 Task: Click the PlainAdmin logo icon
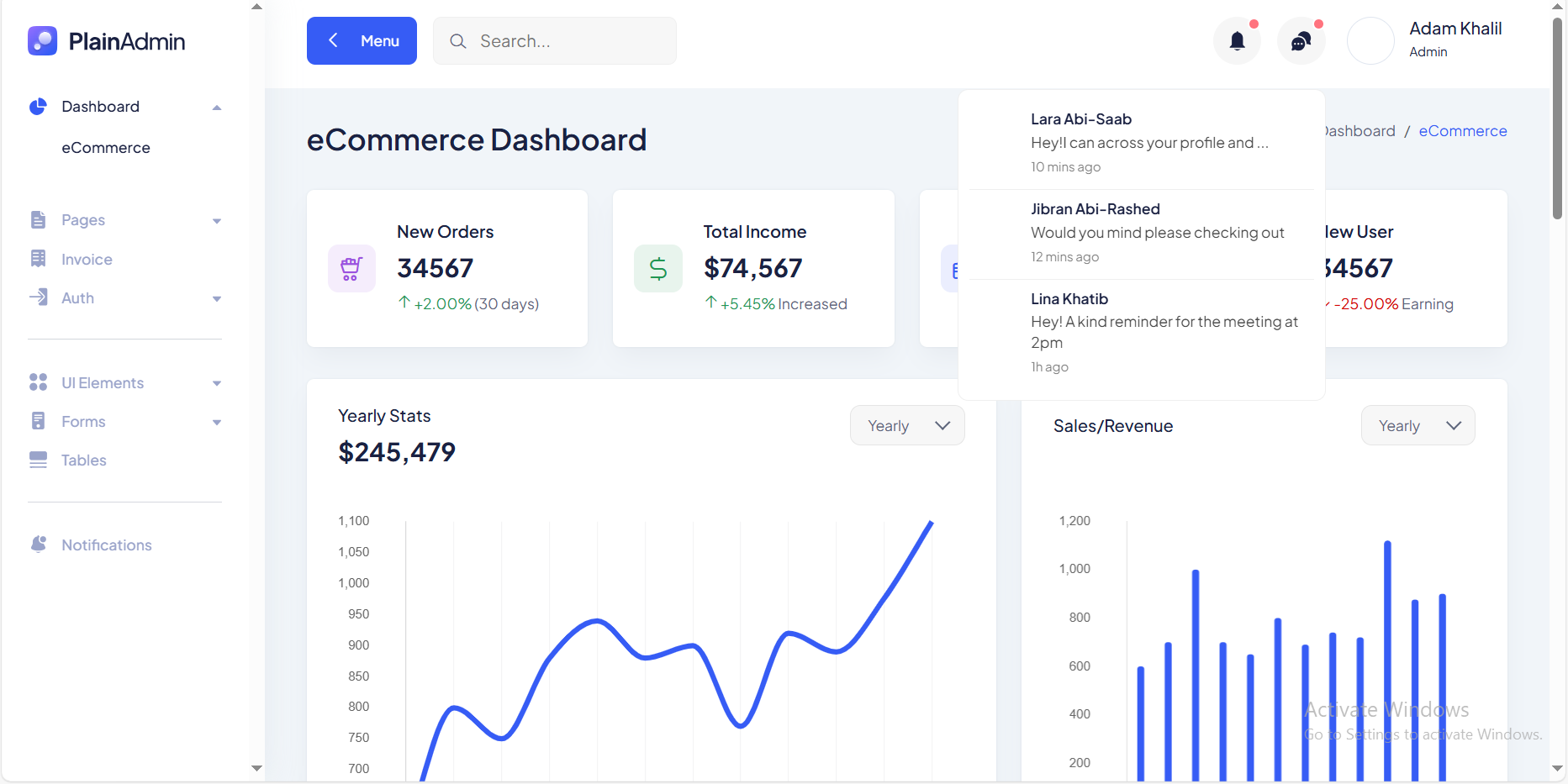pyautogui.click(x=42, y=41)
